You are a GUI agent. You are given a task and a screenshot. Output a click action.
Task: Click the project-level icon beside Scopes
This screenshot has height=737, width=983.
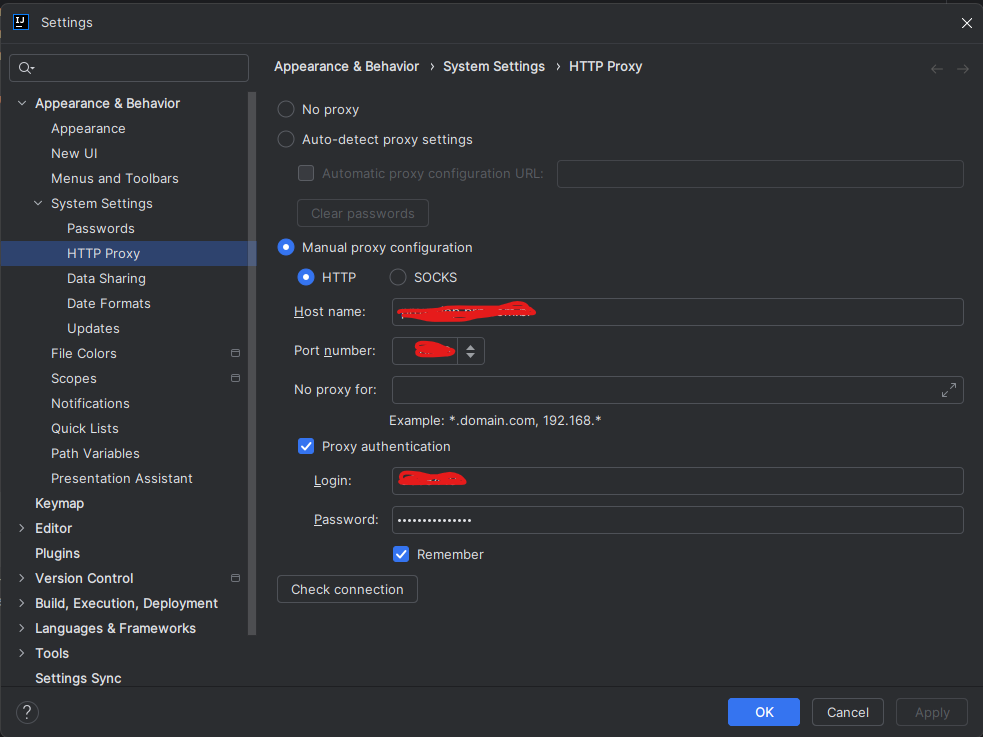[x=236, y=378]
